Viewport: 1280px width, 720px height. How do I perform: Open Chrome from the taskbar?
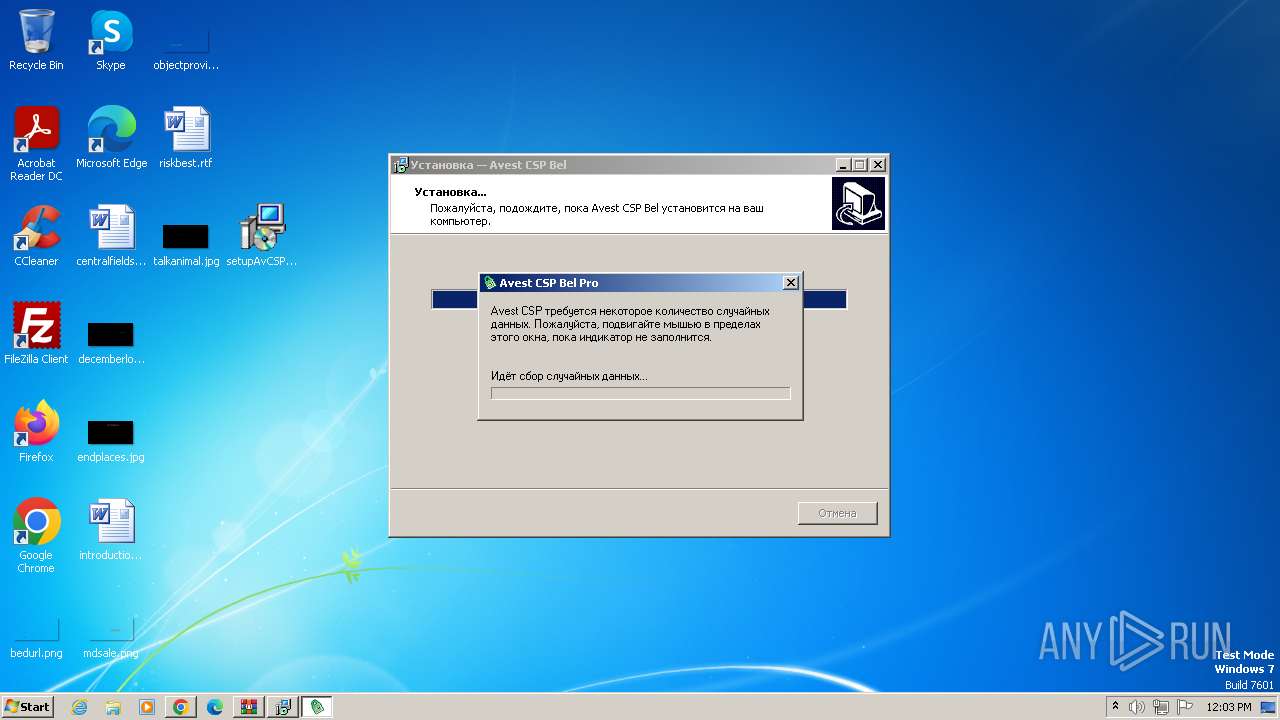[x=181, y=707]
